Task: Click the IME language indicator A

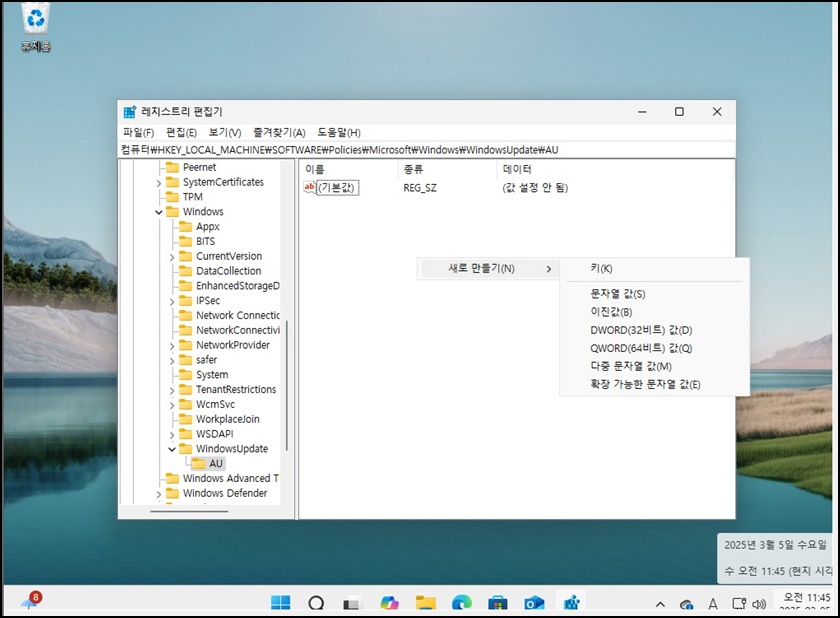Action: pos(712,605)
